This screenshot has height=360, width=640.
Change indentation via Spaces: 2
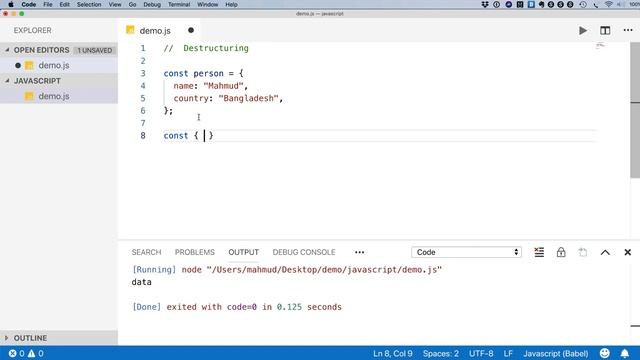(x=441, y=353)
